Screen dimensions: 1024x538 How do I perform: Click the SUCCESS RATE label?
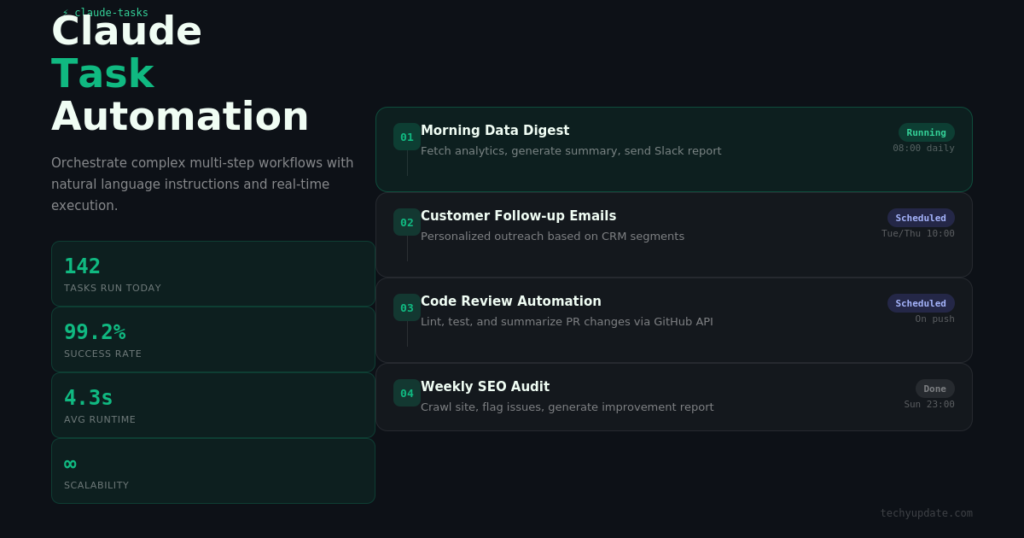pos(103,354)
